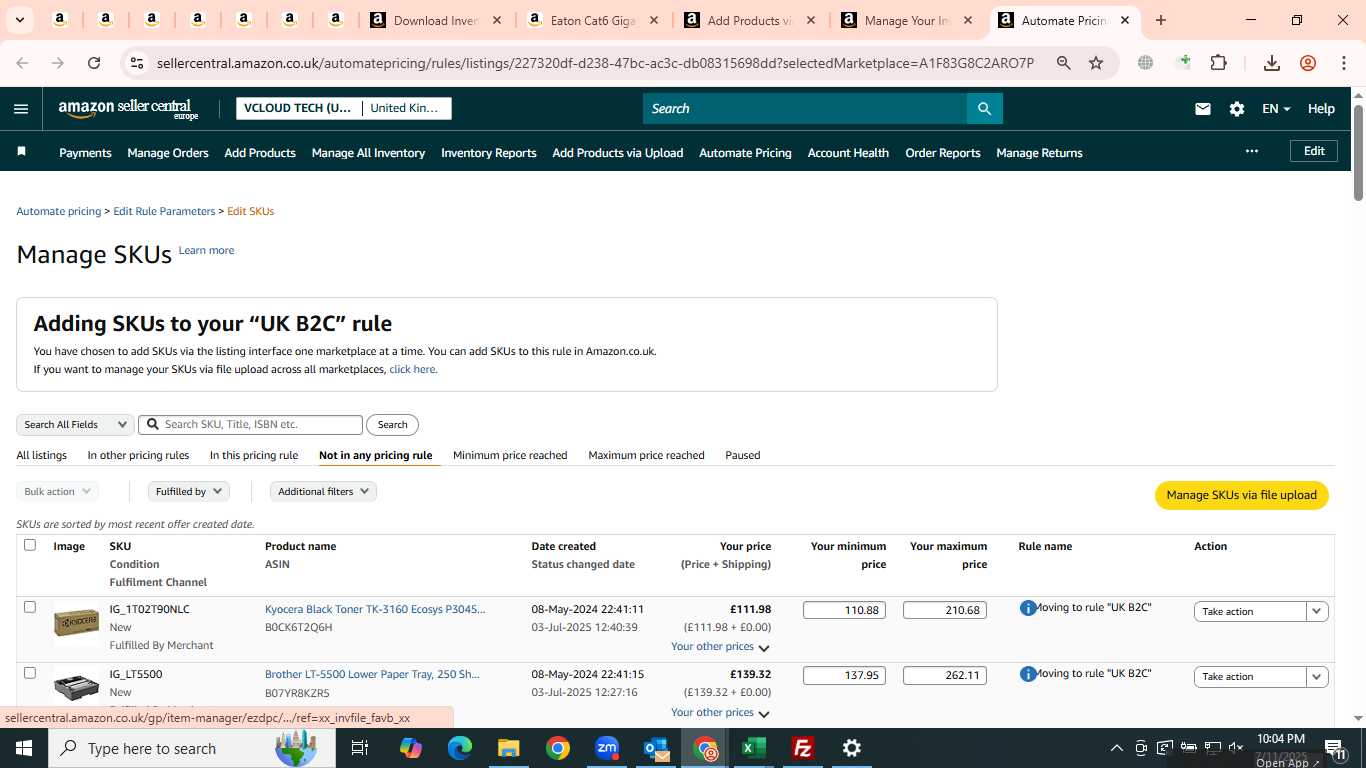Tick checkbox for SKU IG_1T02T90NLC
Image resolution: width=1366 pixels, height=768 pixels.
pyautogui.click(x=30, y=607)
